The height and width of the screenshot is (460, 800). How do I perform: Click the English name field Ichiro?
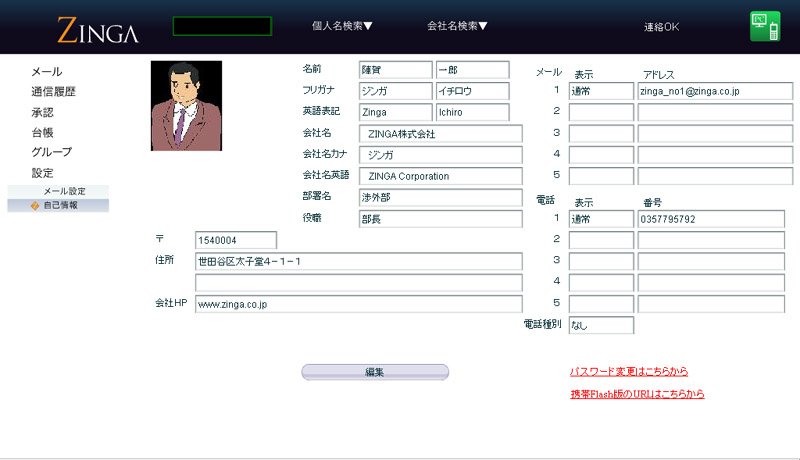472,112
